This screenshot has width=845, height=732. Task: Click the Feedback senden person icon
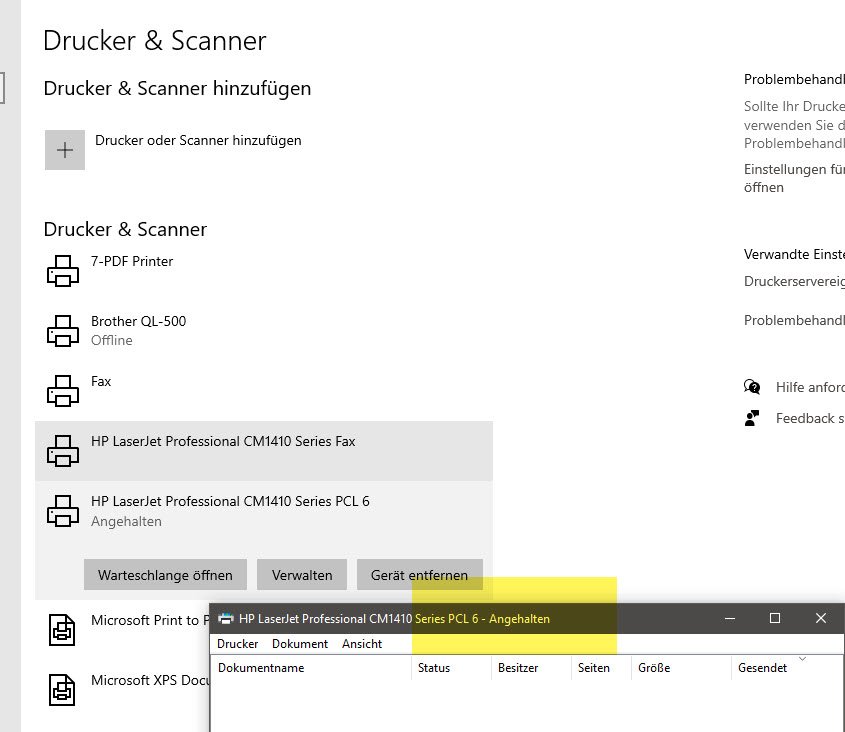point(752,418)
